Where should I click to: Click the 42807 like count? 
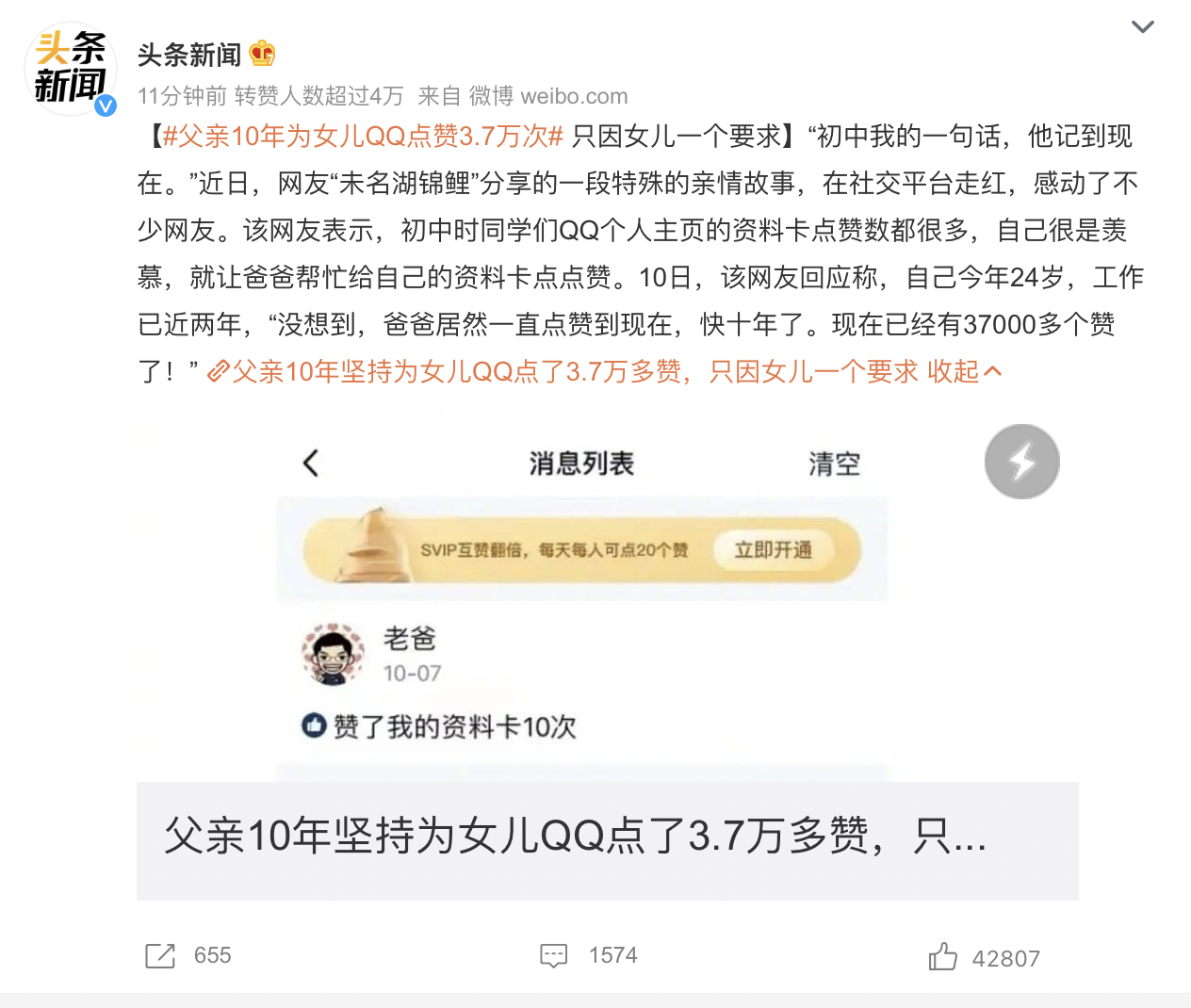1005,959
